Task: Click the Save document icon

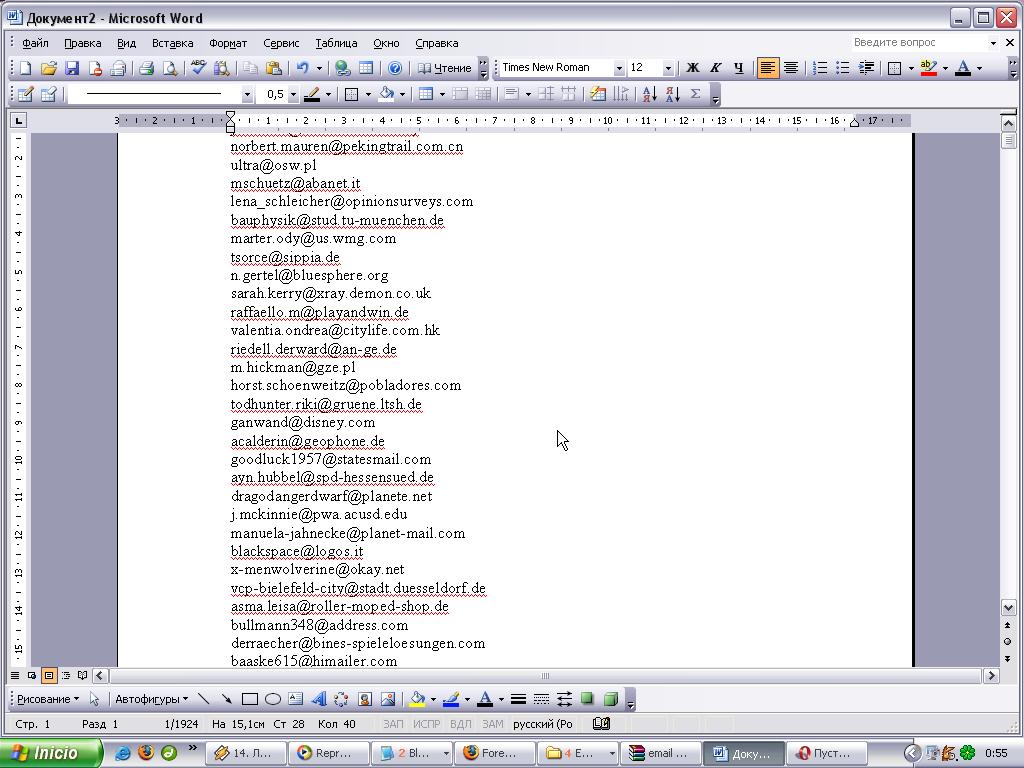Action: tap(72, 68)
